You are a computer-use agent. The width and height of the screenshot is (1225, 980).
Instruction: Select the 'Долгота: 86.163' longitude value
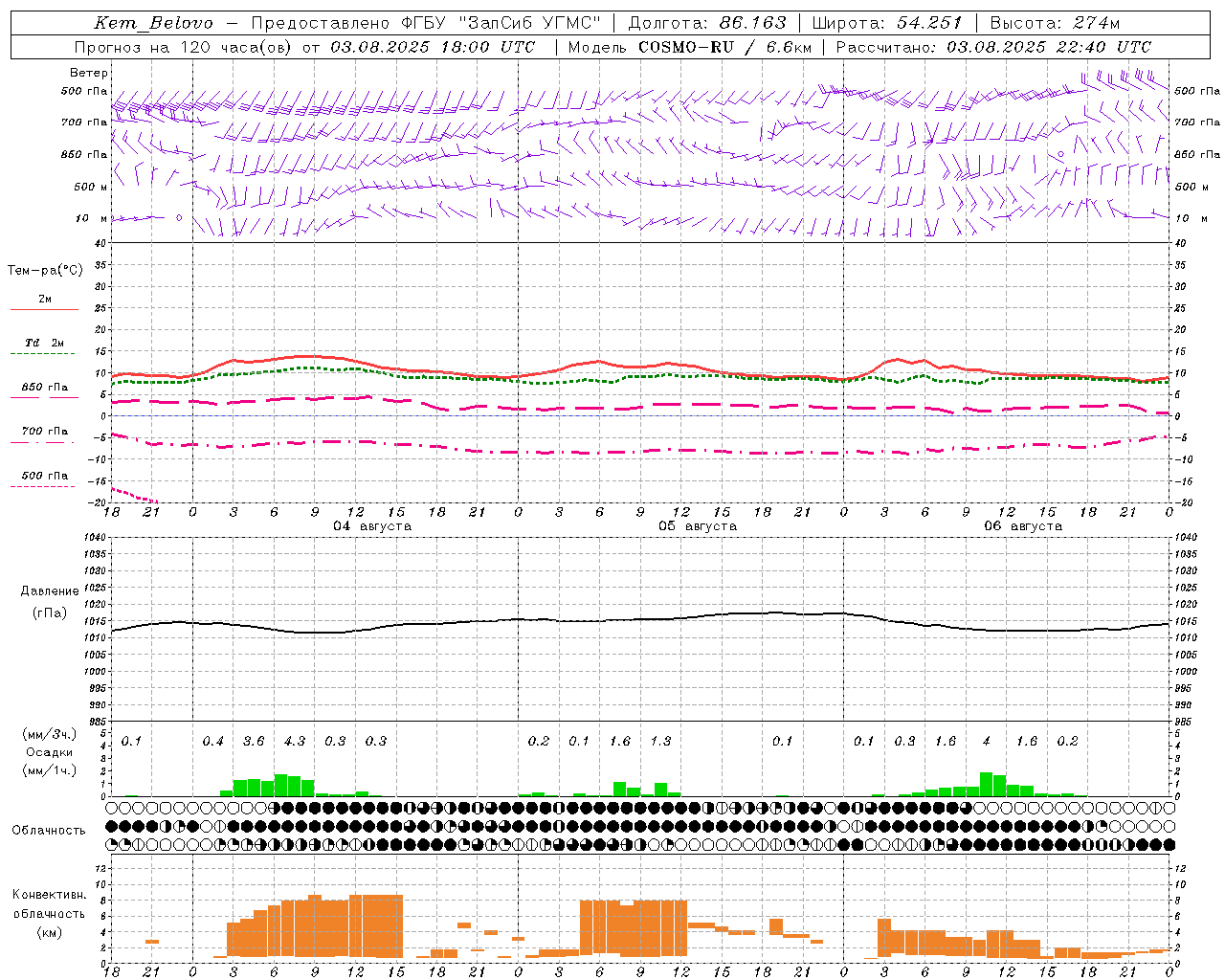click(x=707, y=23)
